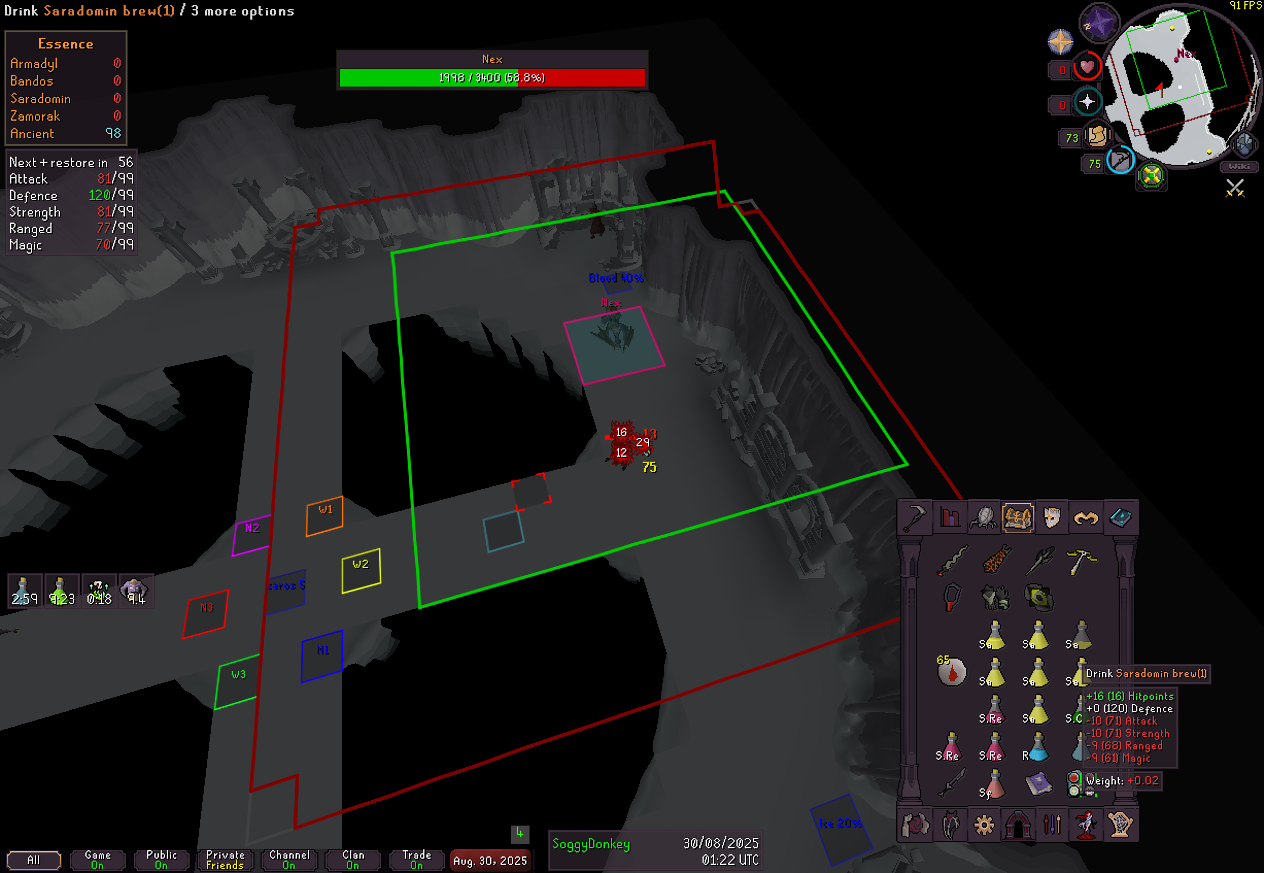1264x873 pixels.
Task: Open the emotes tab with red figure
Action: pyautogui.click(x=1086, y=825)
